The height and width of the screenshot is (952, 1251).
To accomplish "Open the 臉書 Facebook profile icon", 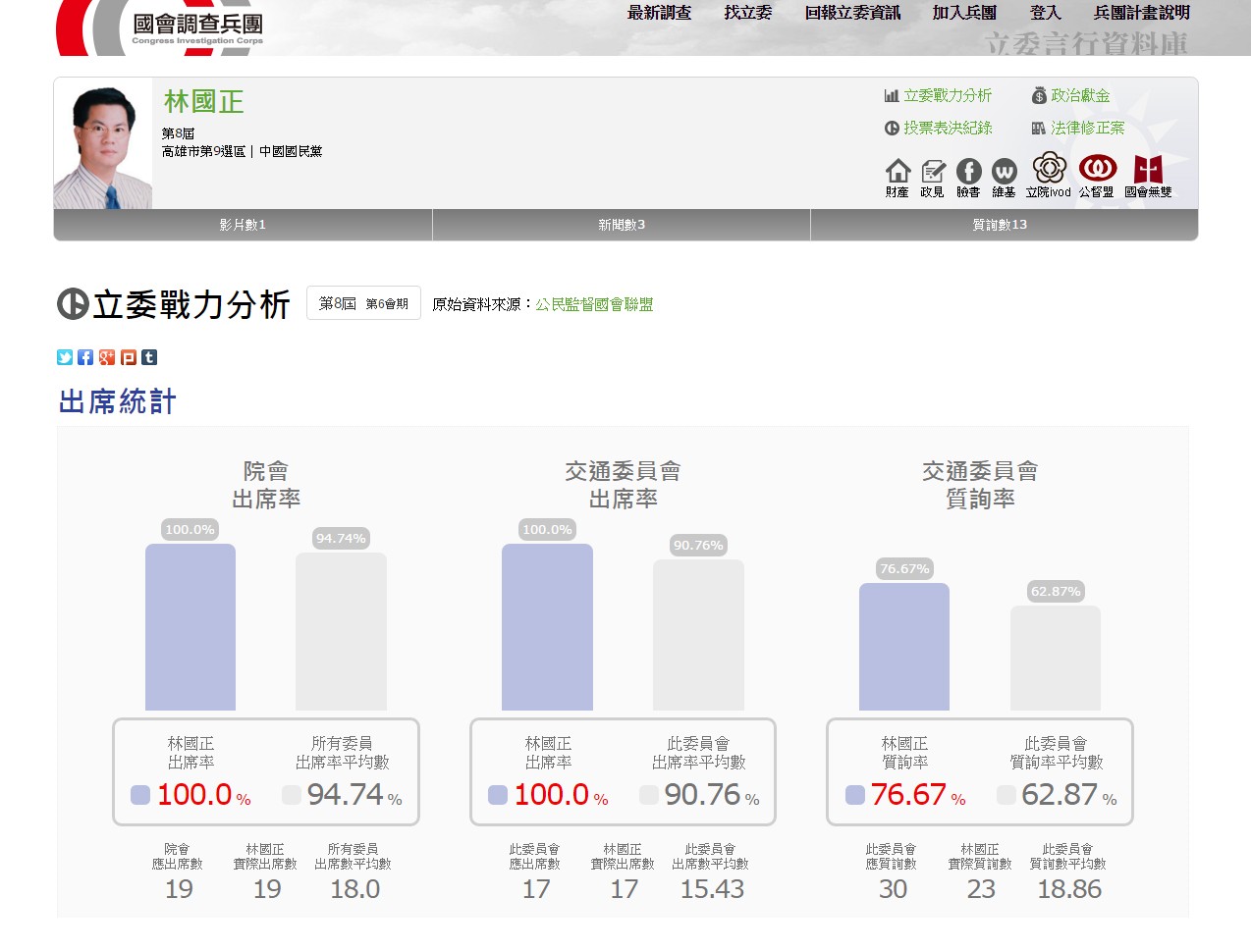I will pos(968,172).
